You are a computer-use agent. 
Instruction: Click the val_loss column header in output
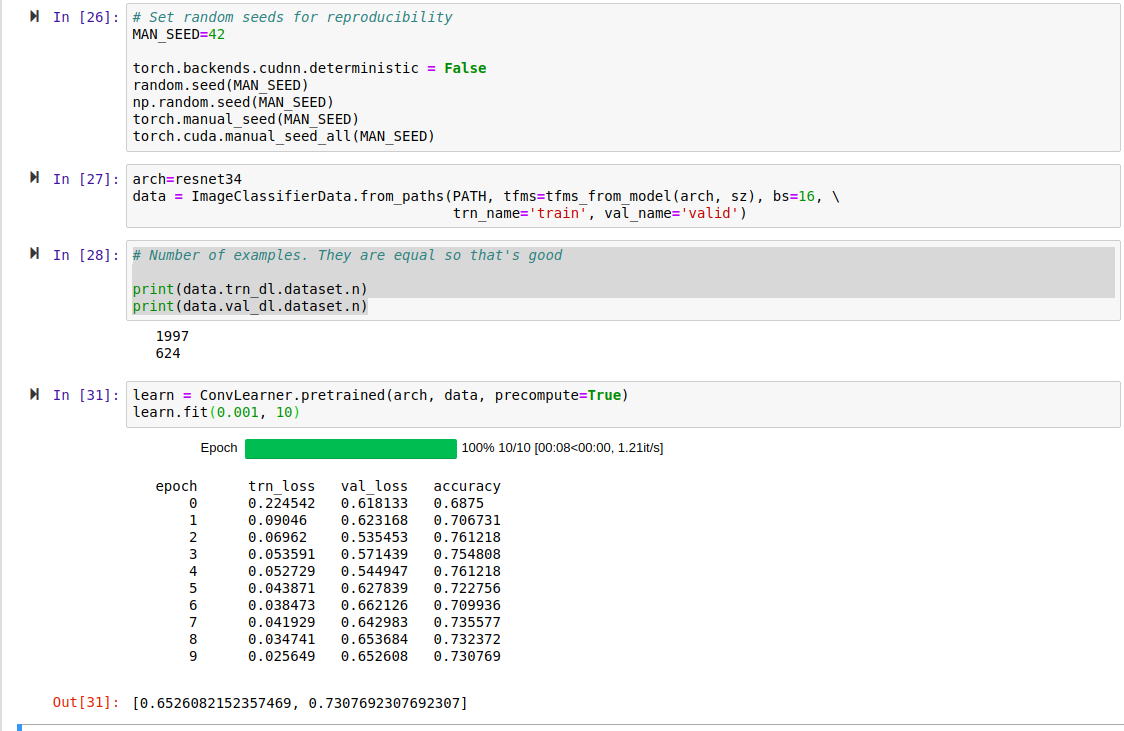[x=374, y=486]
